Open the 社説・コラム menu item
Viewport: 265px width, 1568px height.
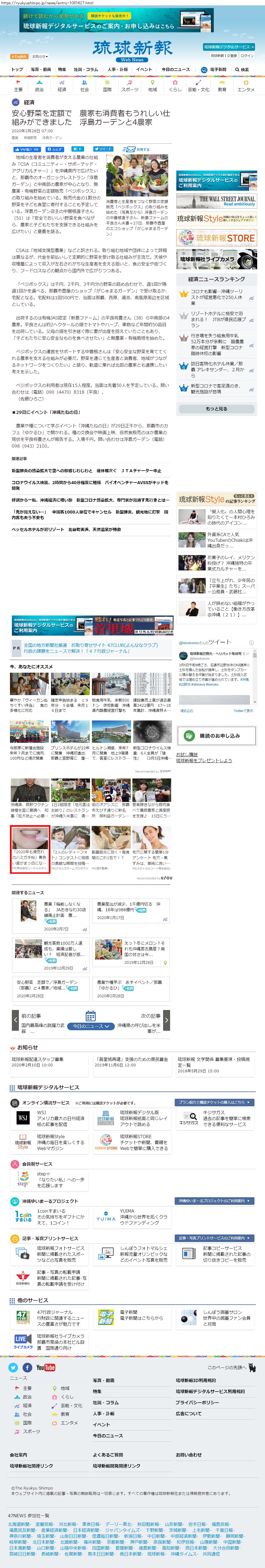pyautogui.click(x=86, y=69)
